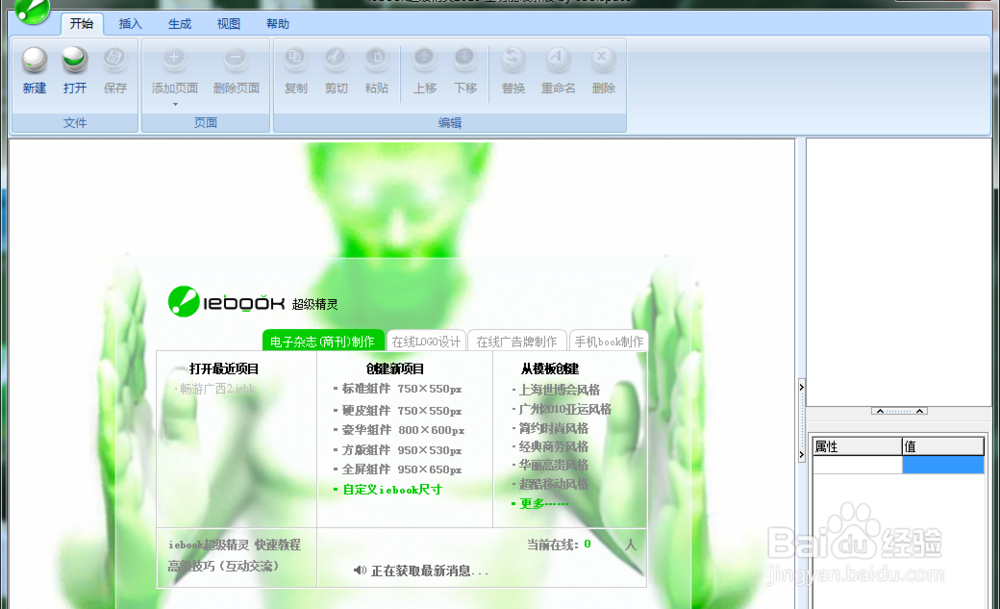
Task: Switch to the 开始 ribbon tab
Action: [x=81, y=24]
